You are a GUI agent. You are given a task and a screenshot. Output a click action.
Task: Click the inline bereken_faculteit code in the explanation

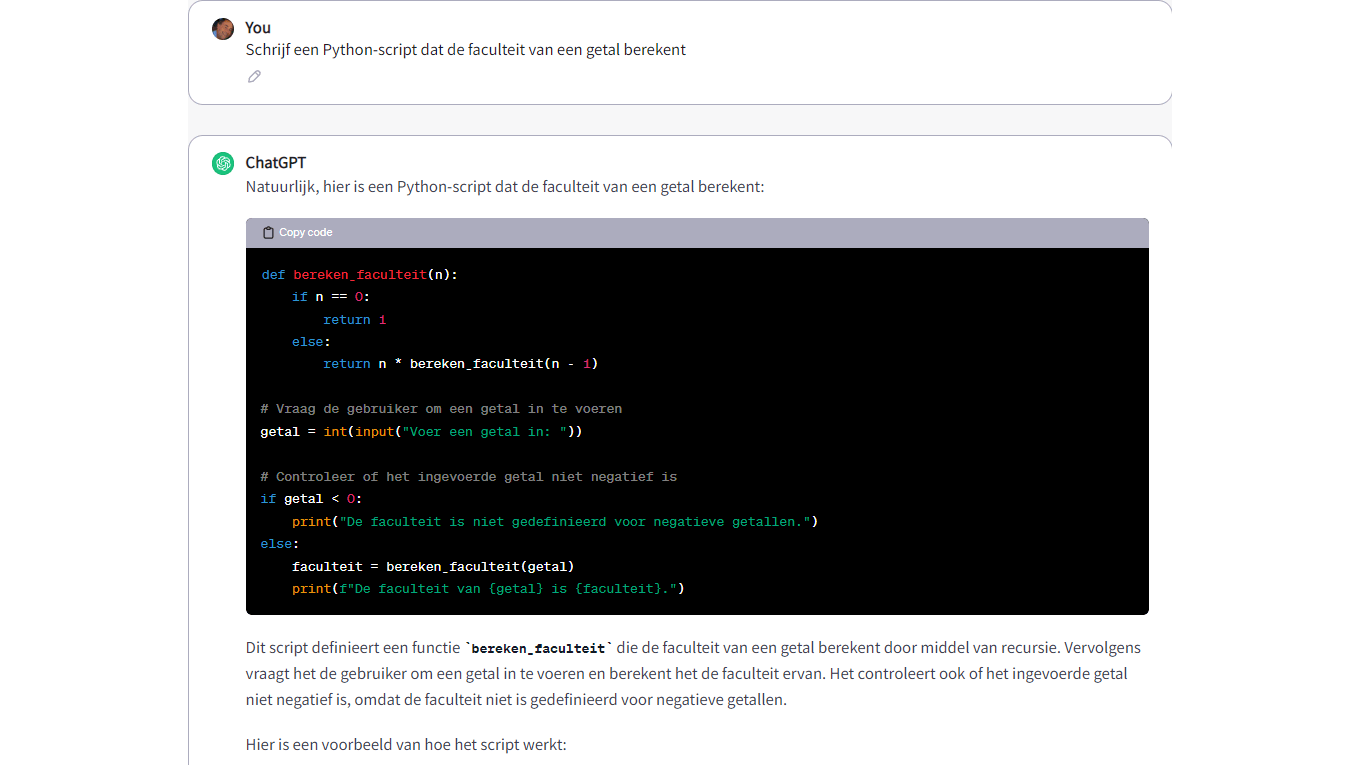point(537,649)
